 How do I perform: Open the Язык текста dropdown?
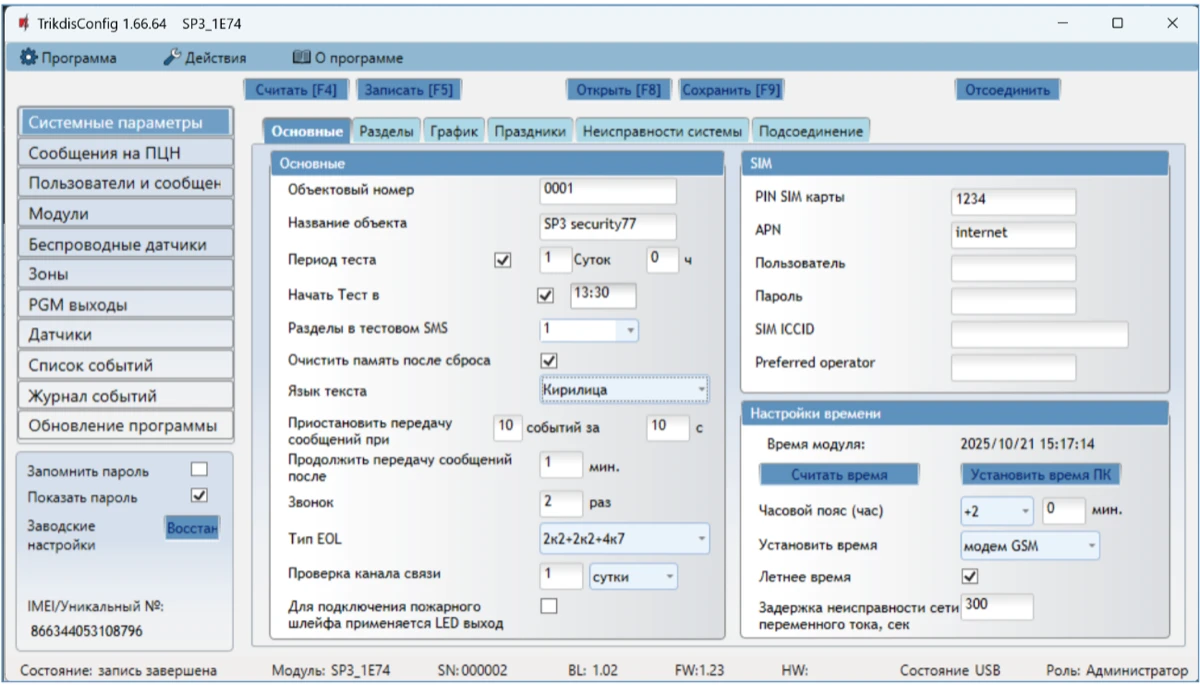click(x=624, y=389)
